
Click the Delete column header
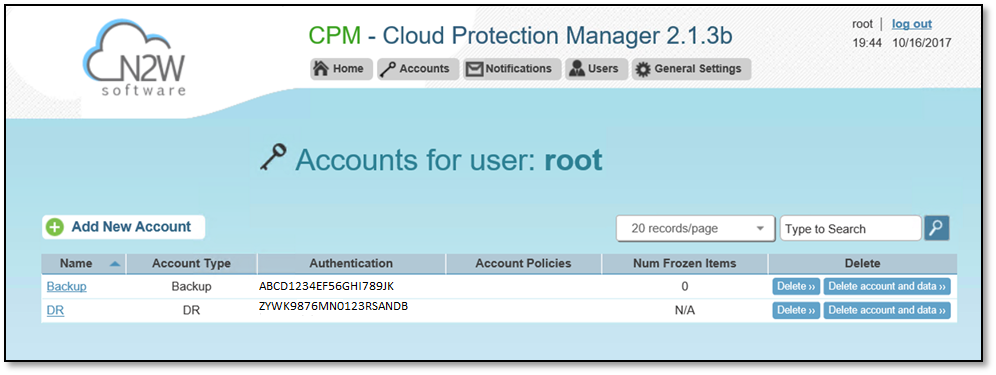coord(863,263)
